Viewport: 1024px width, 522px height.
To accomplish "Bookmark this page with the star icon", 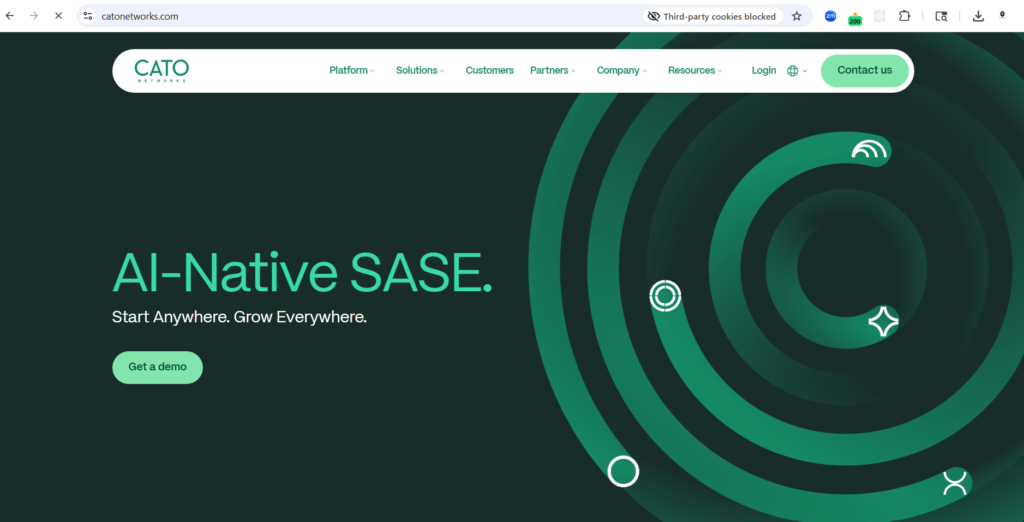I will [x=797, y=16].
